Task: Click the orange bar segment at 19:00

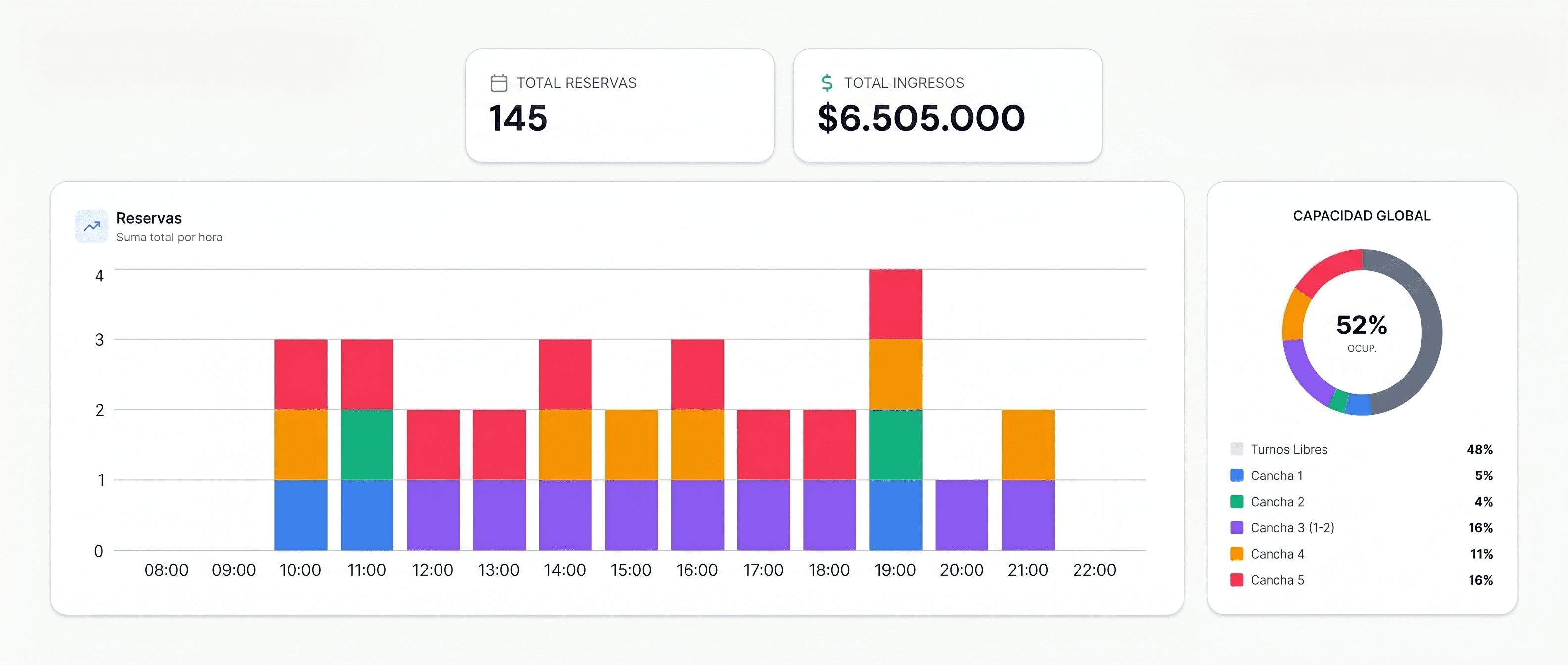Action: coord(895,374)
